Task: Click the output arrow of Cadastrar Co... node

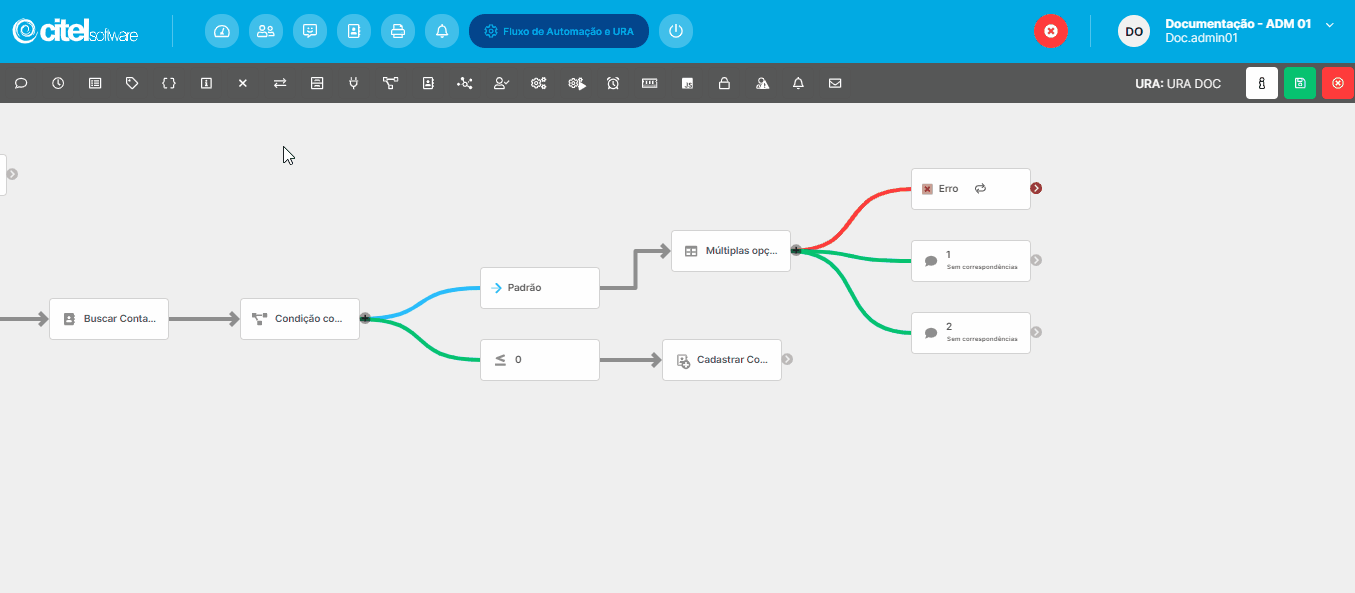Action: point(788,359)
